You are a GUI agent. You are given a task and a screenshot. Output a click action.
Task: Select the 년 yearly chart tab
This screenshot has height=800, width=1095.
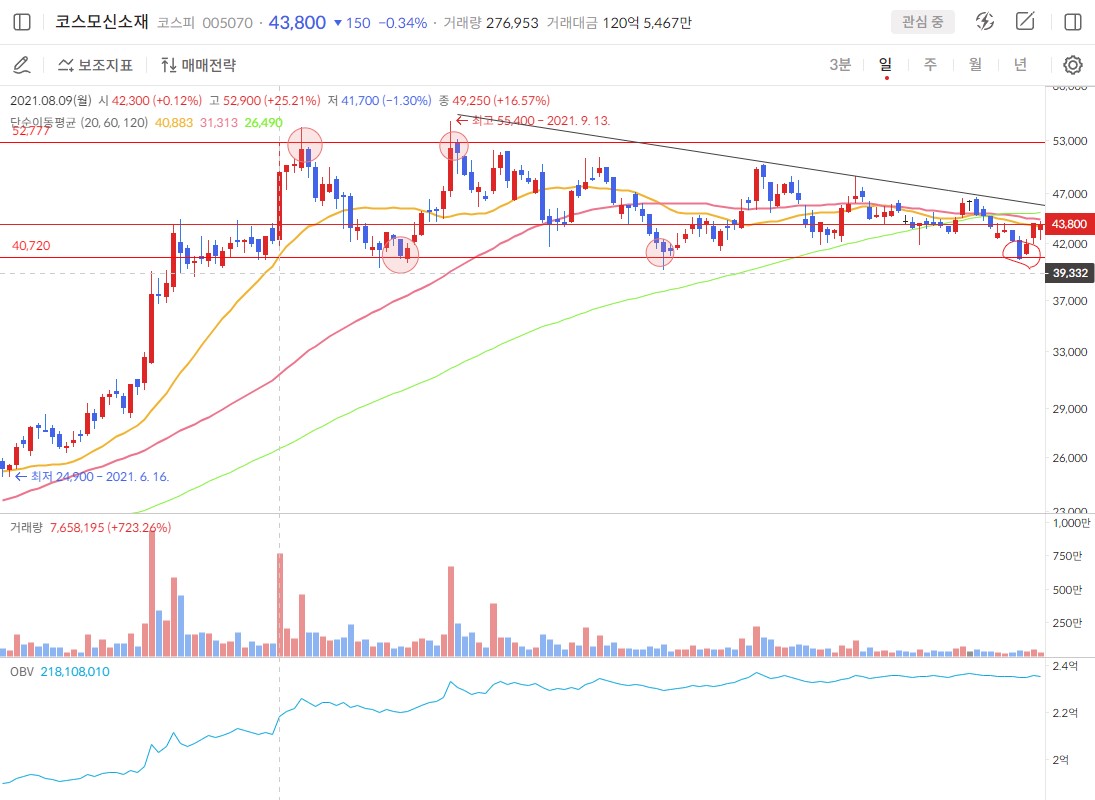pyautogui.click(x=1020, y=65)
